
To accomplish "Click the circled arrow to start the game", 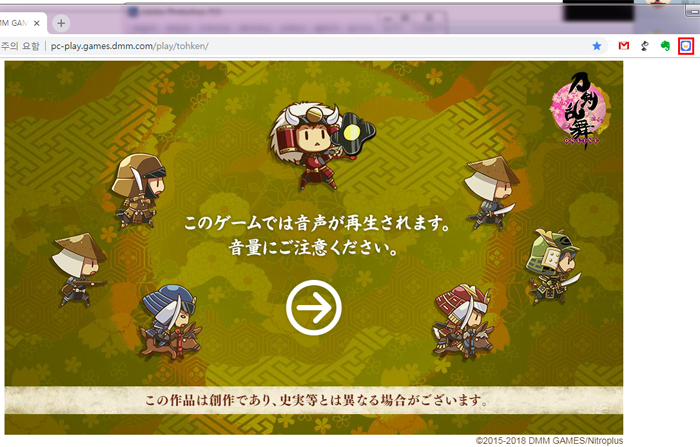I will (x=314, y=308).
